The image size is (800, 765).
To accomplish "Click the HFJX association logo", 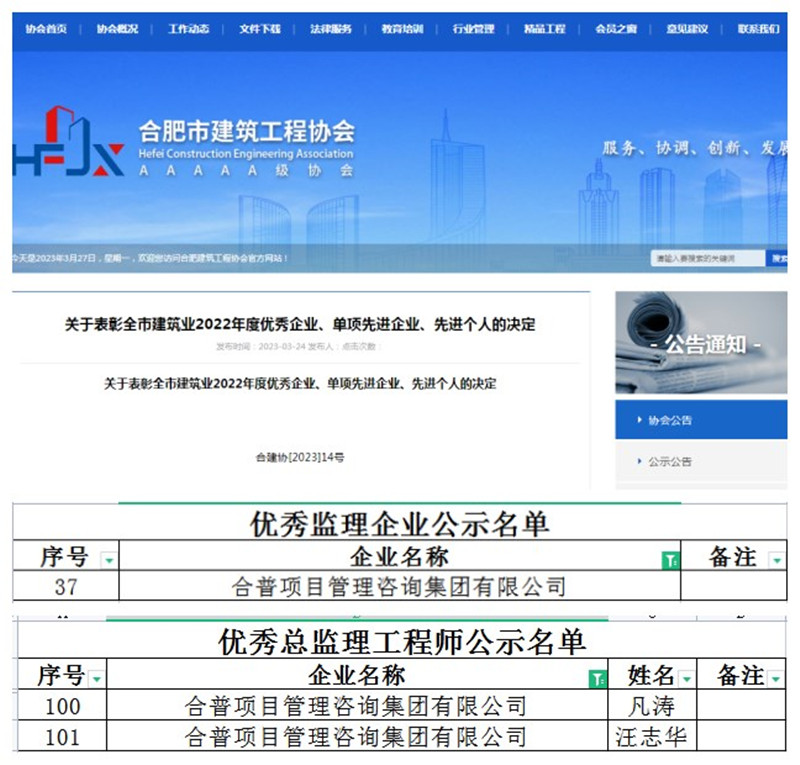I will 68,142.
